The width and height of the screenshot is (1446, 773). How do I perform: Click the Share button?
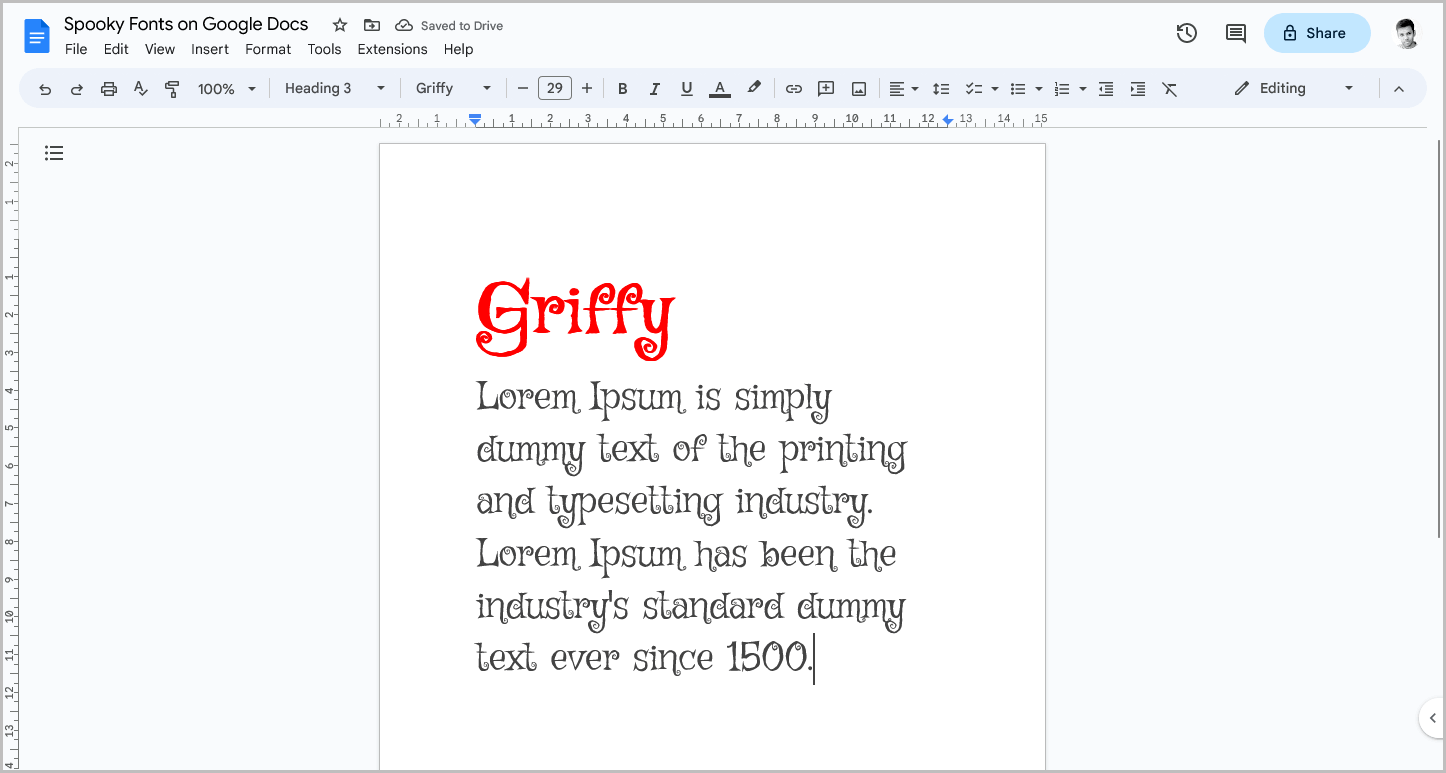point(1316,33)
